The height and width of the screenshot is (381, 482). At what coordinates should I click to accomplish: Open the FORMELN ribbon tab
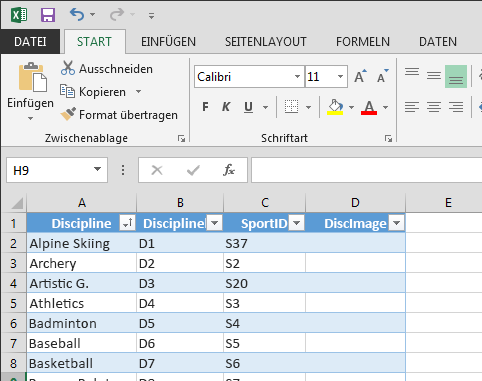[363, 42]
